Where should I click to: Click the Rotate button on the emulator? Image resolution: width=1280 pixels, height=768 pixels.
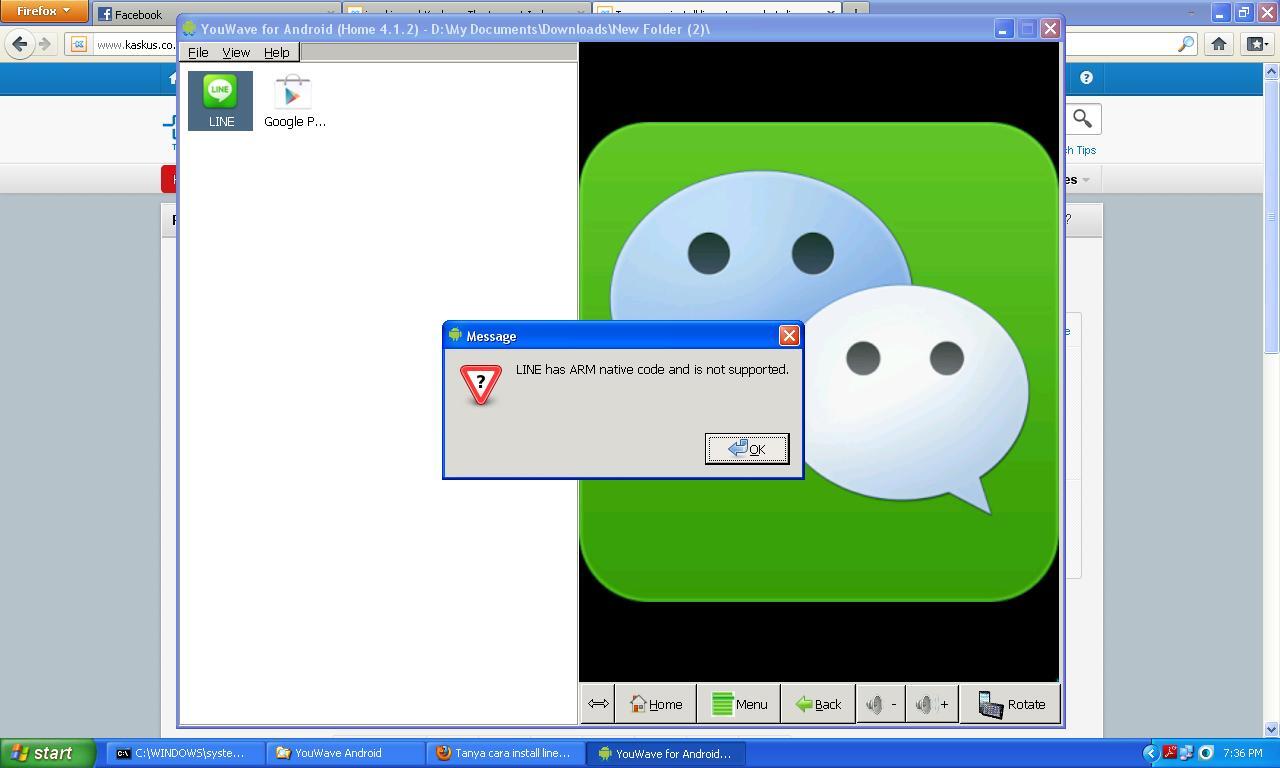[1010, 704]
